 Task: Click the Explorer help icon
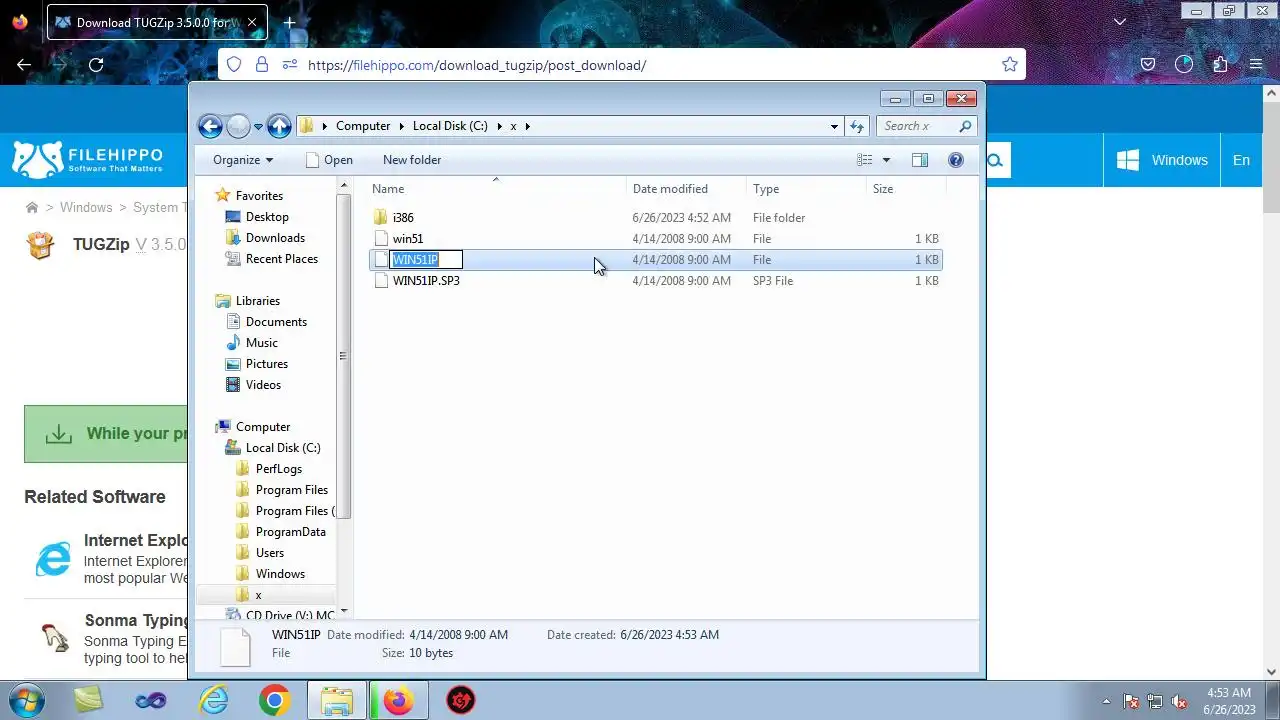pos(956,160)
